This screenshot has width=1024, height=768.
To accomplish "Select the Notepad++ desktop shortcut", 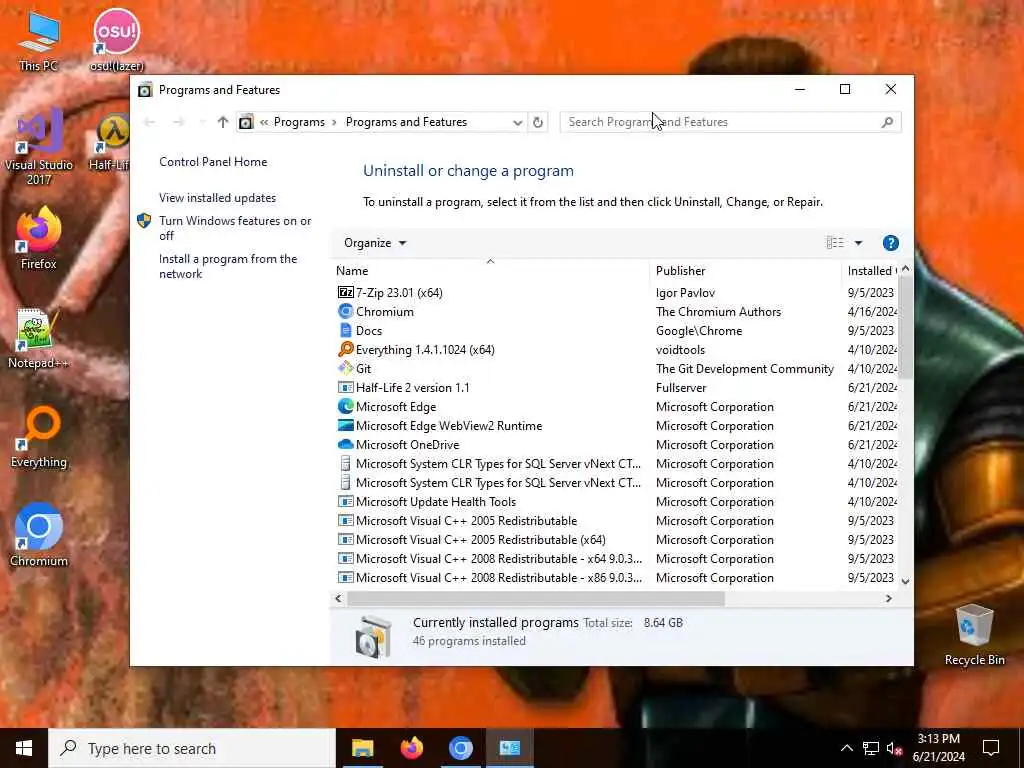I will [x=39, y=338].
